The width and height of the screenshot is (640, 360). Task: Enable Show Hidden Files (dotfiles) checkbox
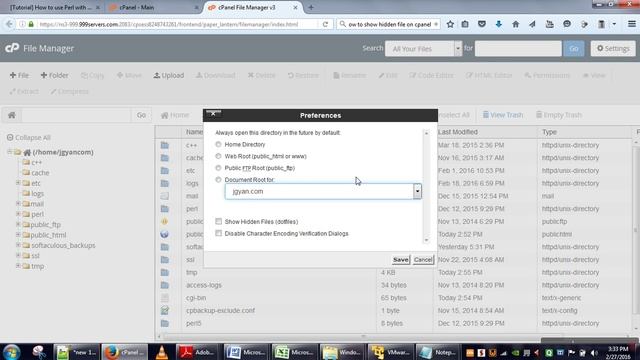(219, 221)
